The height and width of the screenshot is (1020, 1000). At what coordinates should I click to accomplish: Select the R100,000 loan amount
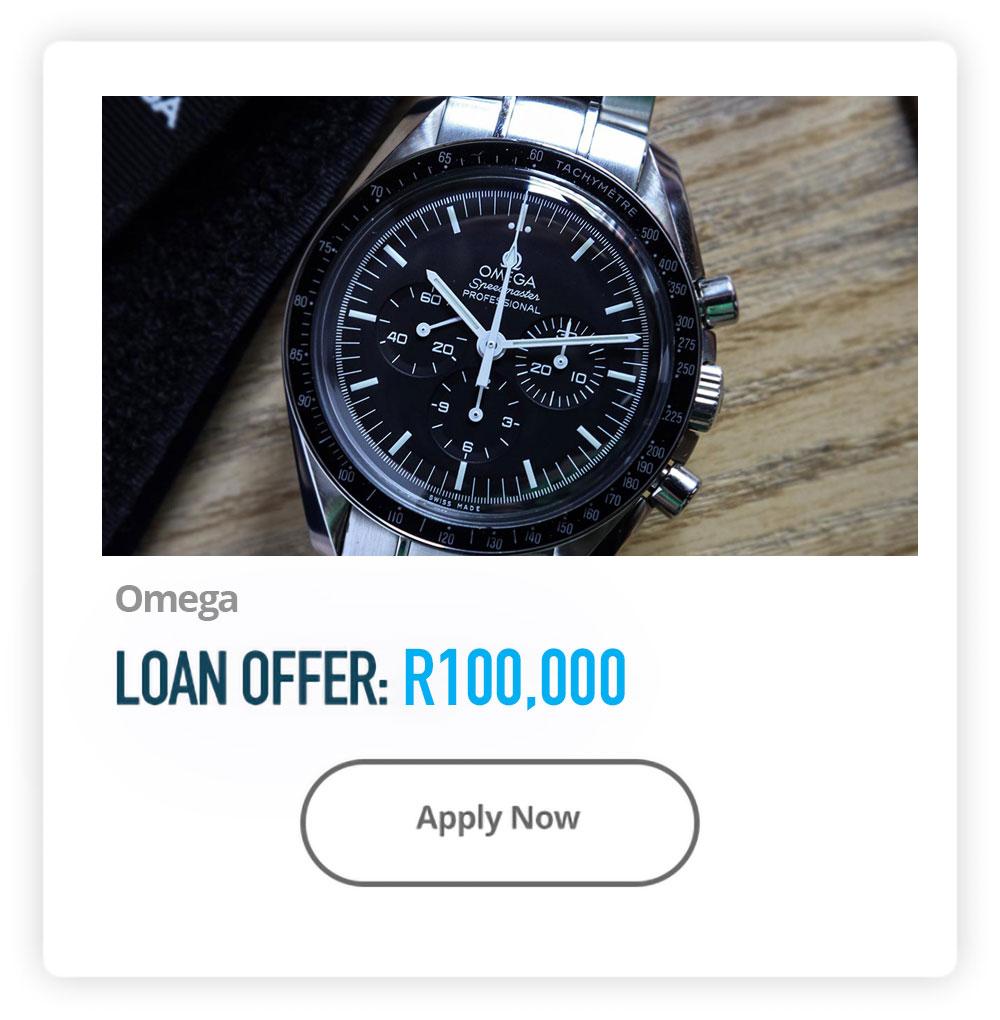pyautogui.click(x=515, y=678)
